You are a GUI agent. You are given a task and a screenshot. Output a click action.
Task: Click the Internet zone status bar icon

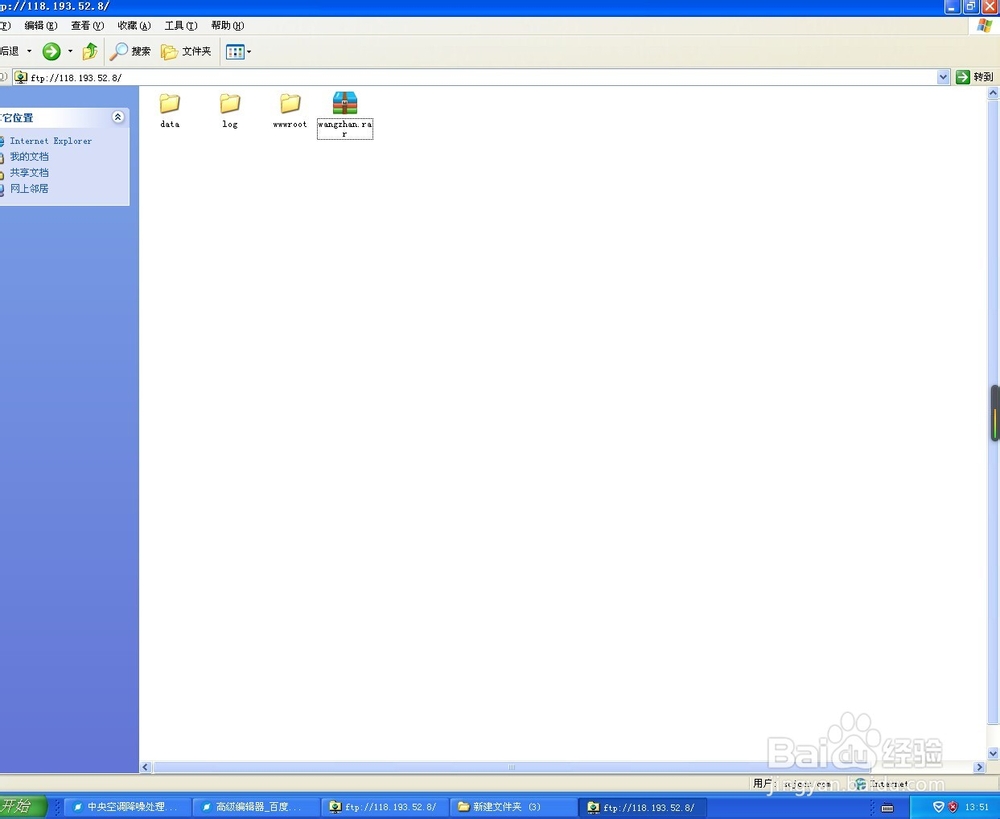[x=860, y=783]
